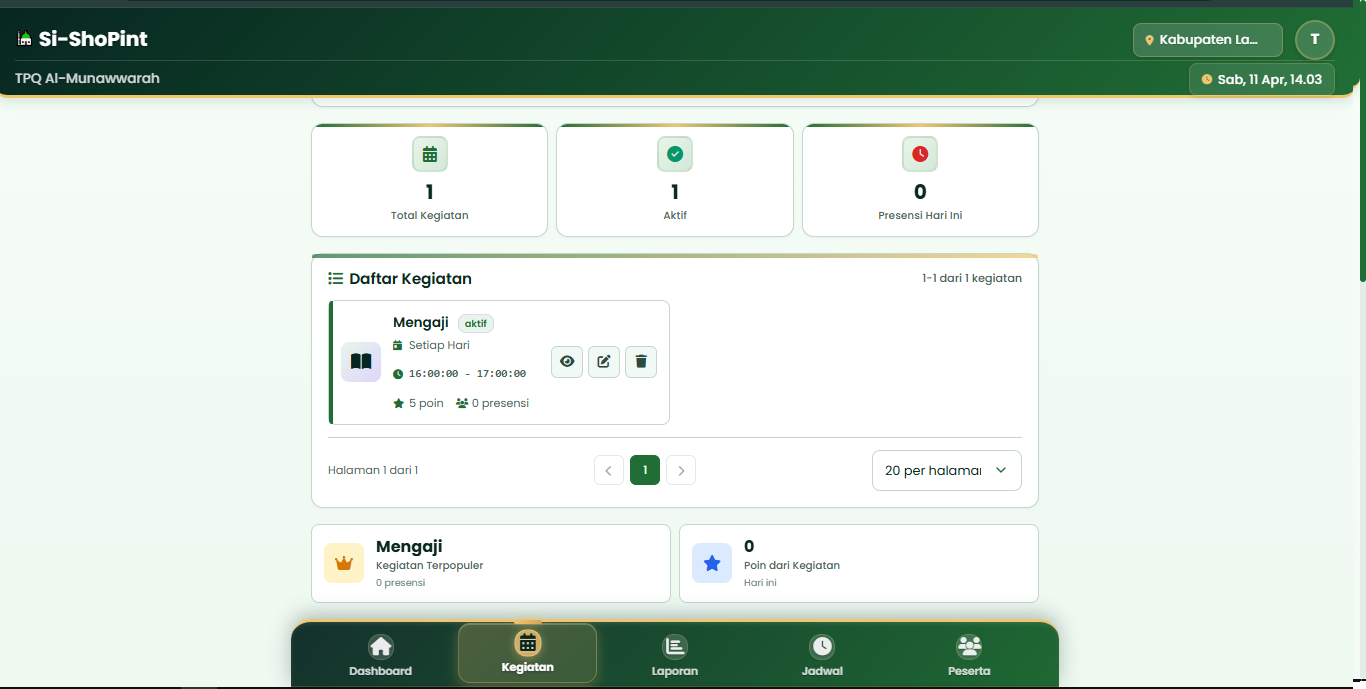1366x689 pixels.
Task: Go to next page with right chevron
Action: coord(681,470)
